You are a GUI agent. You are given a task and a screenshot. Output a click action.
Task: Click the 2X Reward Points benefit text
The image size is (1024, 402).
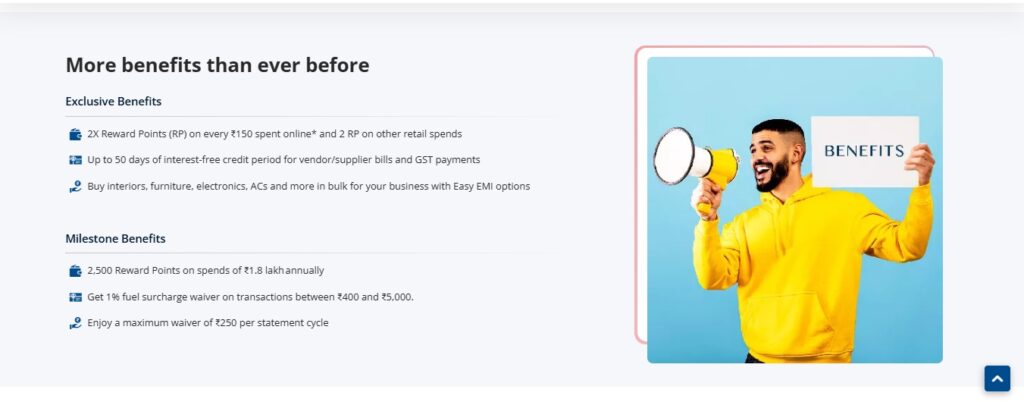click(274, 134)
